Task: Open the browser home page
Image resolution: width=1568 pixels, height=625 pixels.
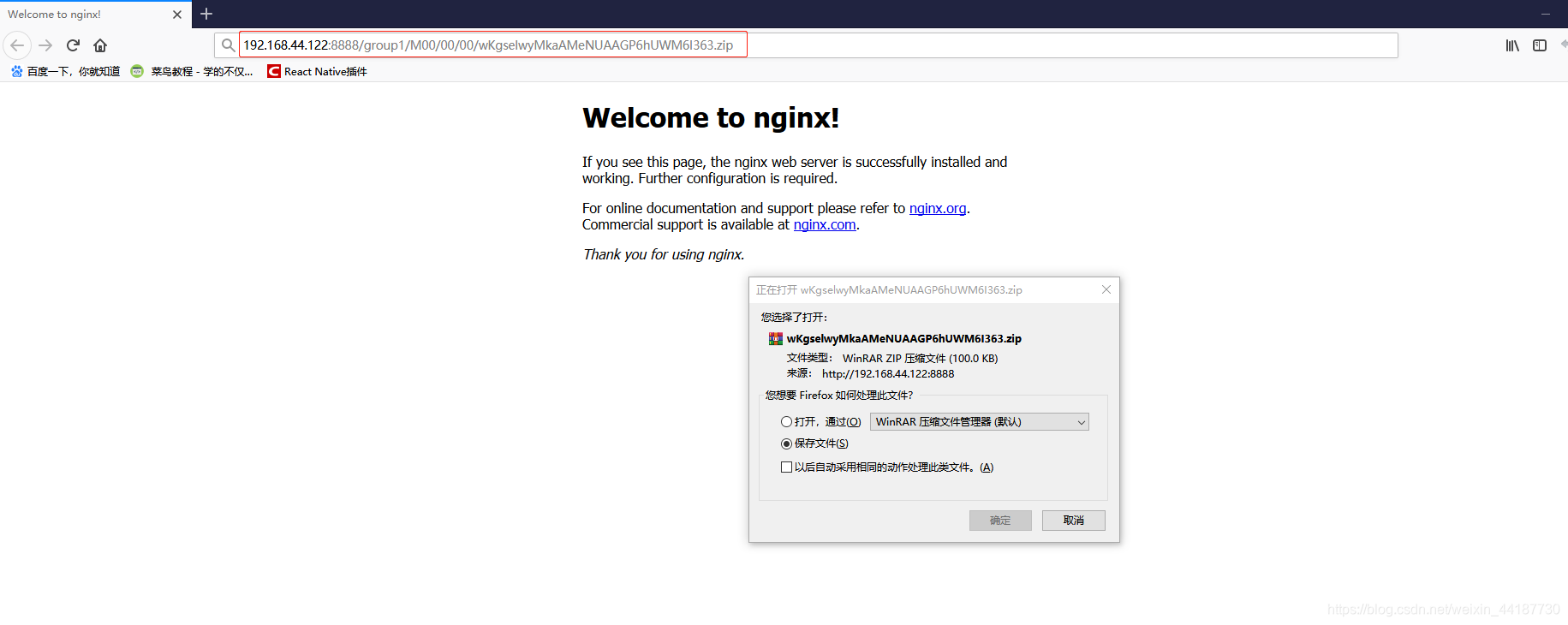Action: pyautogui.click(x=100, y=45)
